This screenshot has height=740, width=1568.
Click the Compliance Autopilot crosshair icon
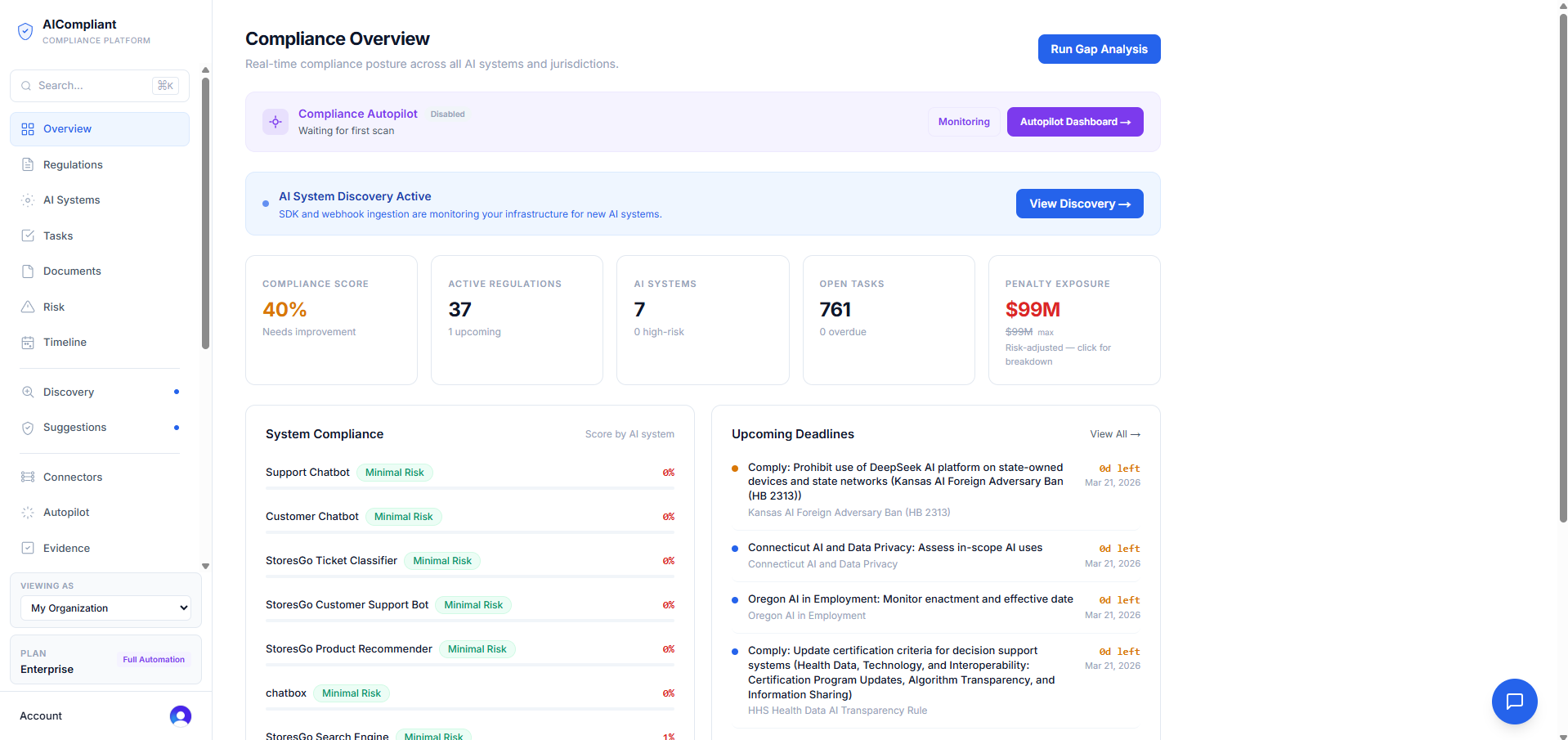[276, 122]
